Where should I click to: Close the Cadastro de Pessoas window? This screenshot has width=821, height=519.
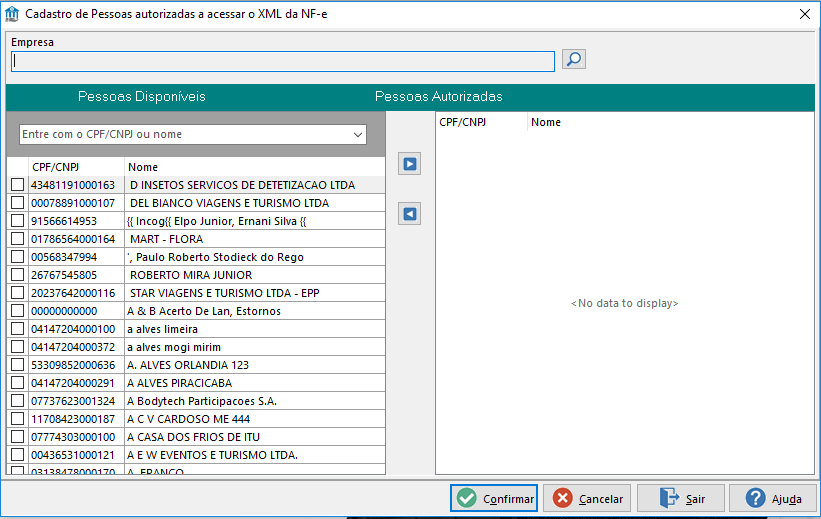click(x=805, y=14)
